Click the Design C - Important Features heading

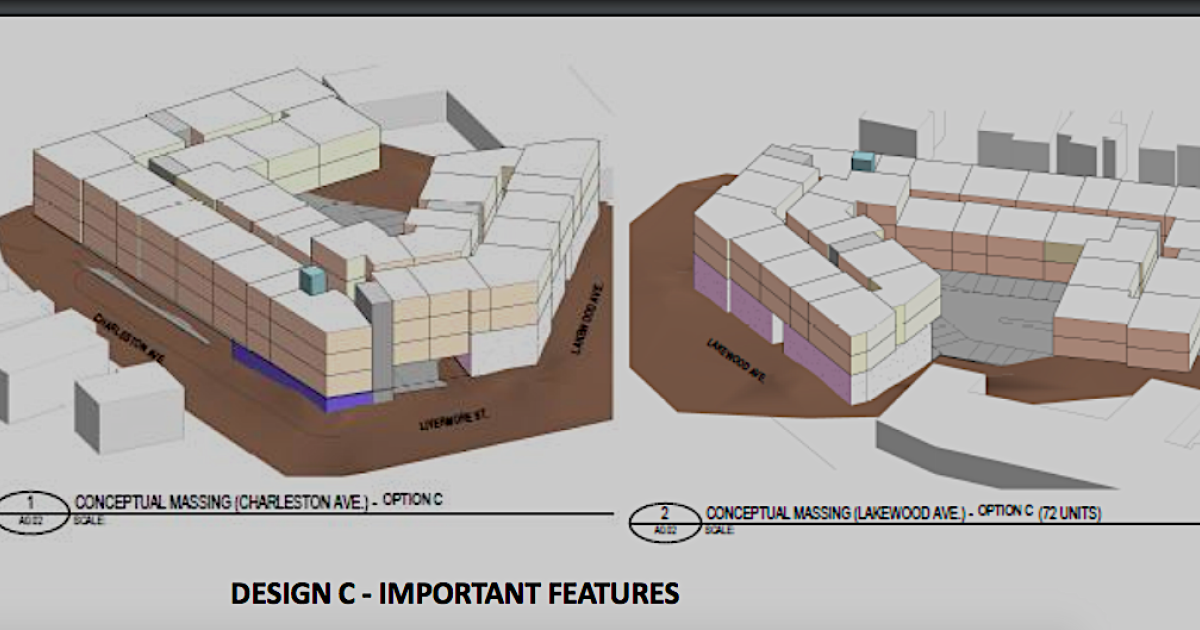click(x=455, y=593)
